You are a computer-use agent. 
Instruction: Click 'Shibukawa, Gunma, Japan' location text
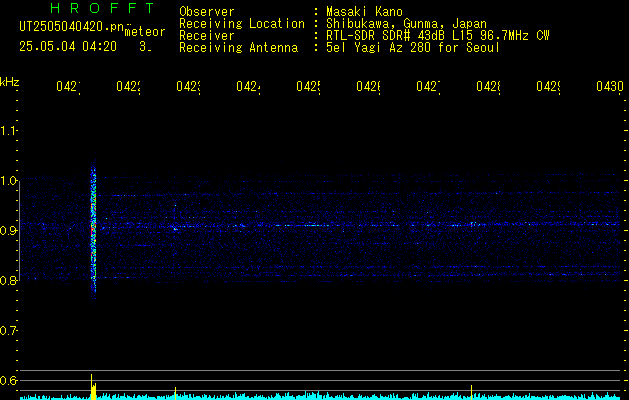[x=406, y=24]
